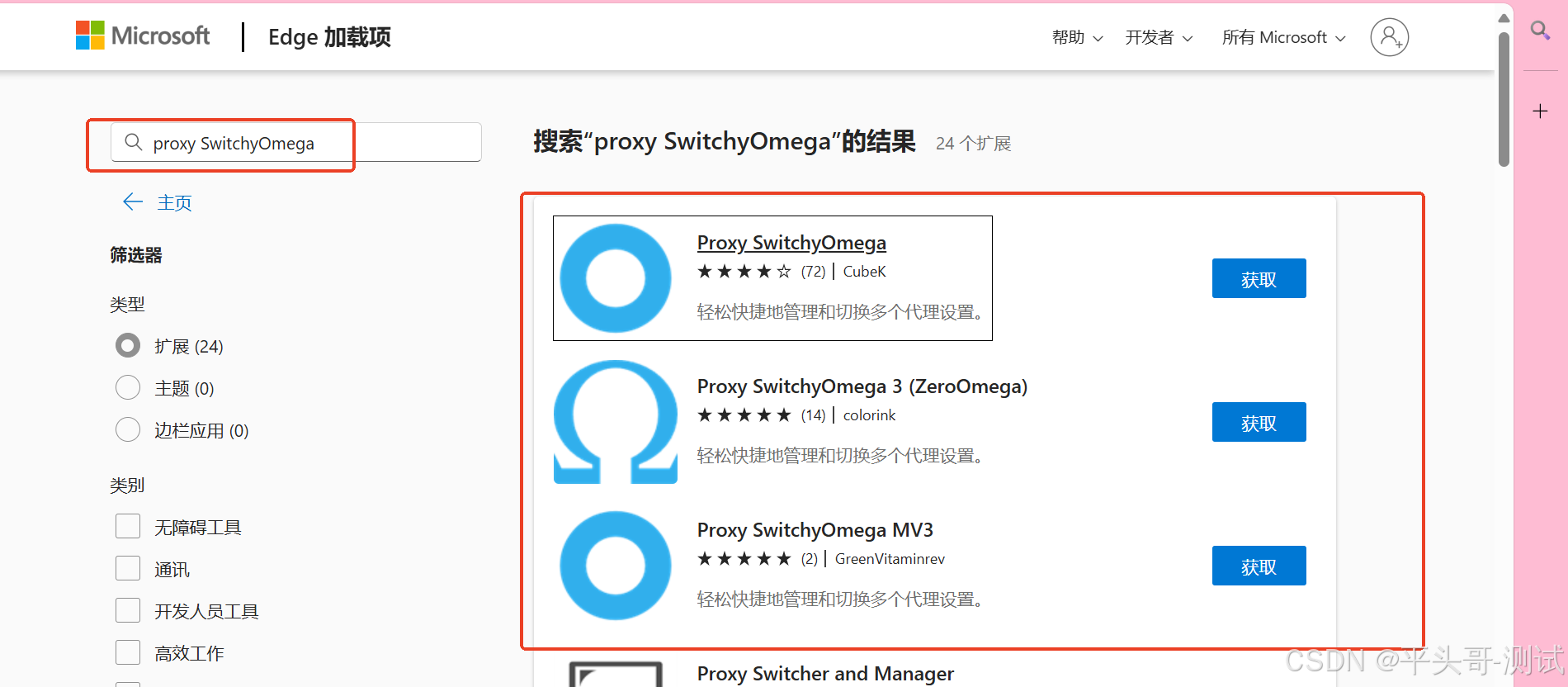This screenshot has width=1568, height=687.
Task: Click the 24 个扩展 result count
Action: point(973,144)
